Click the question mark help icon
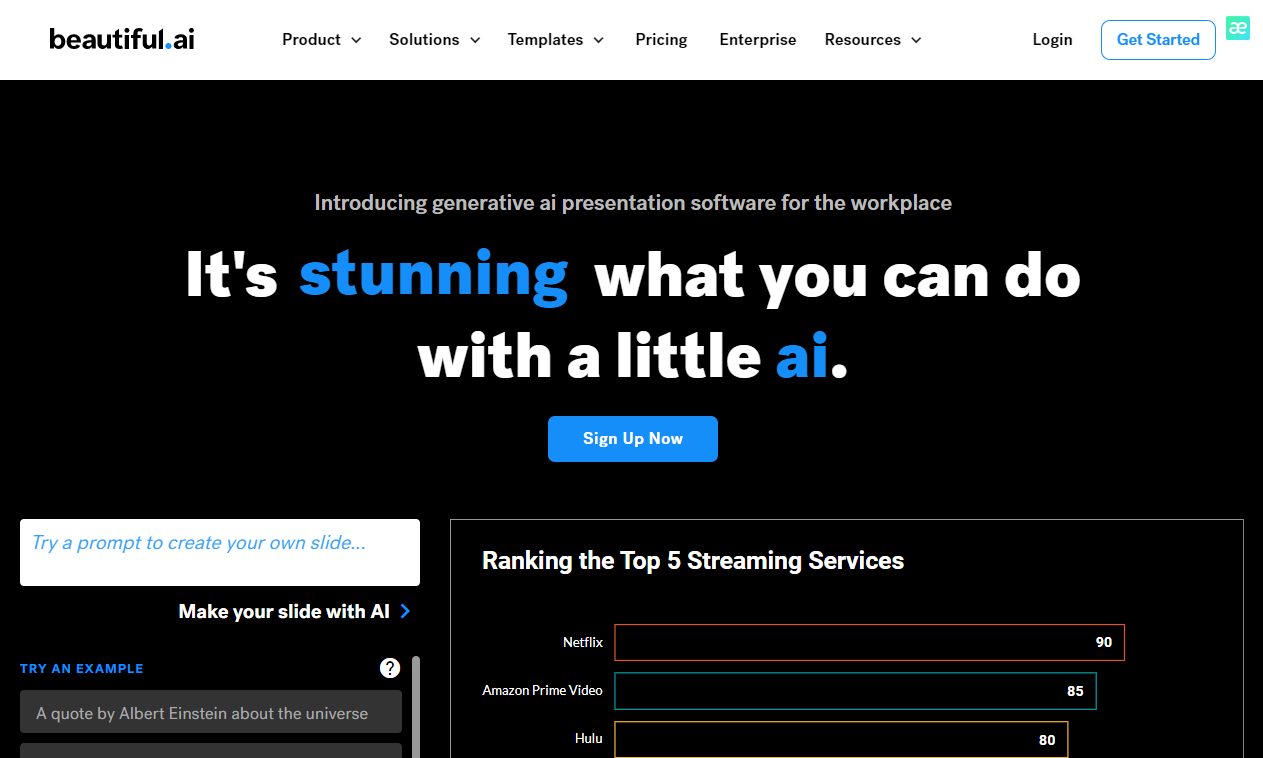 [390, 668]
